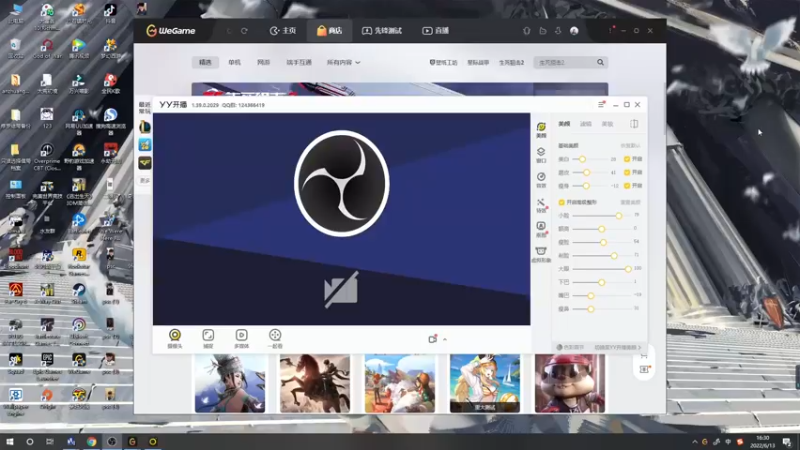The width and height of the screenshot is (800, 450).
Task: Switch to the 美妆 makeup tab
Action: point(607,124)
